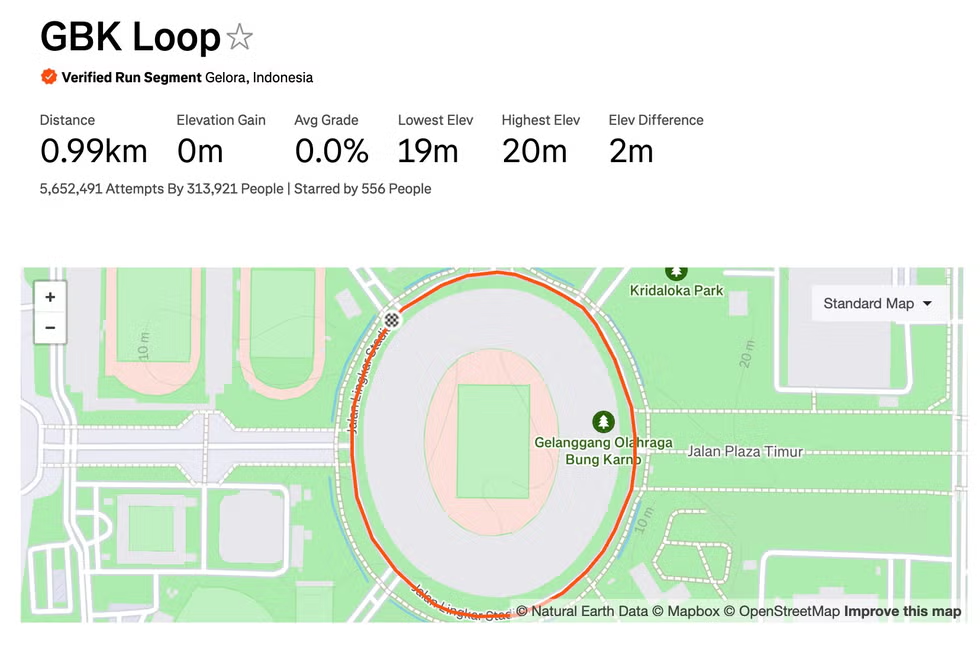Click the Improve this map link
This screenshot has width=980, height=645.
(902, 611)
